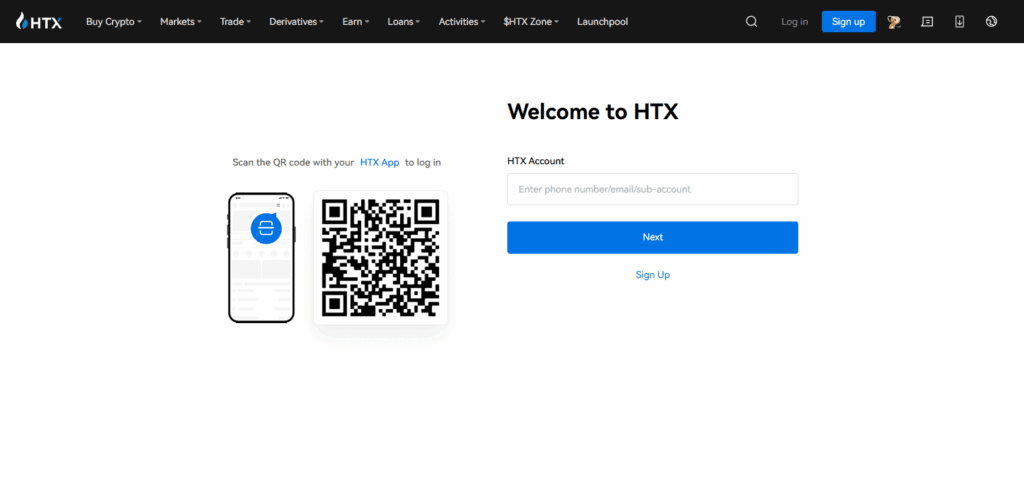This screenshot has width=1024, height=488.
Task: Follow the HTX App link
Action: point(379,162)
